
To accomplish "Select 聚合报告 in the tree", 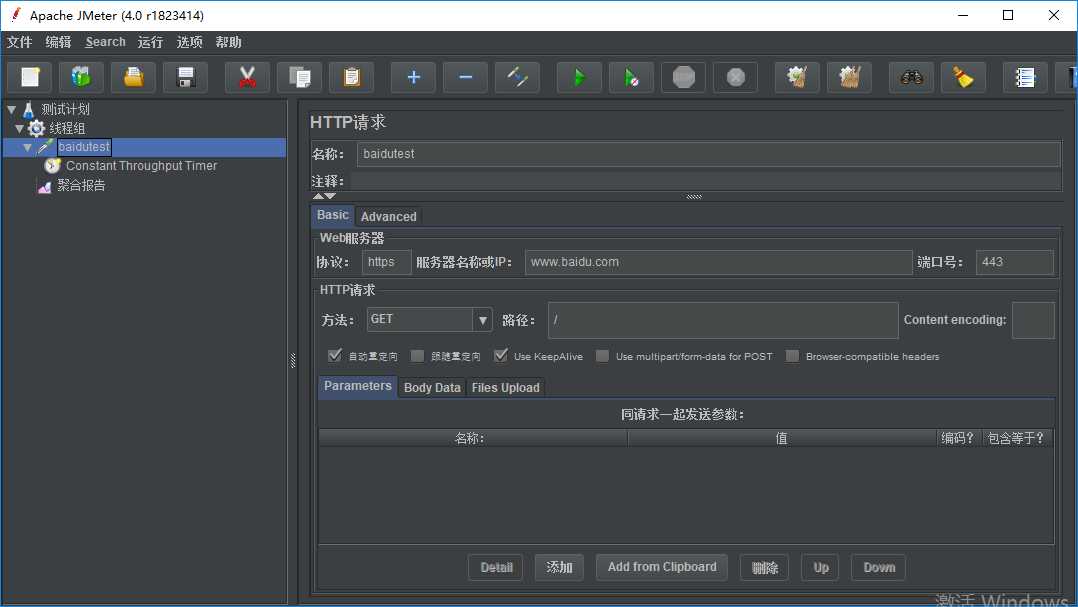I will (81, 186).
